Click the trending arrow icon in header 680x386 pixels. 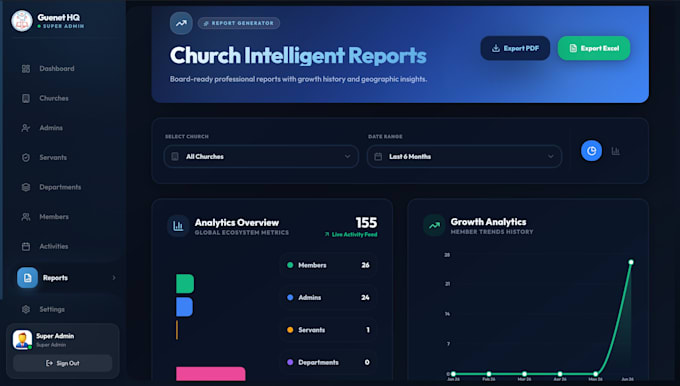point(181,23)
